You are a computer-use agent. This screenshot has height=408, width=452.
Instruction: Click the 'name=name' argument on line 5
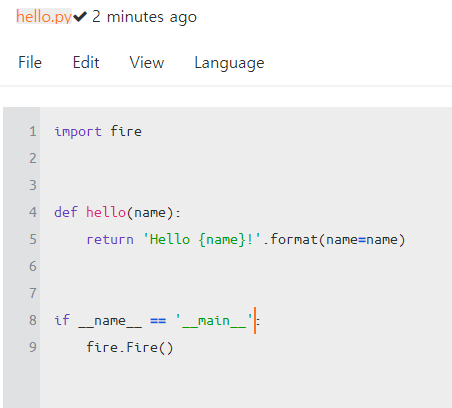click(x=362, y=240)
